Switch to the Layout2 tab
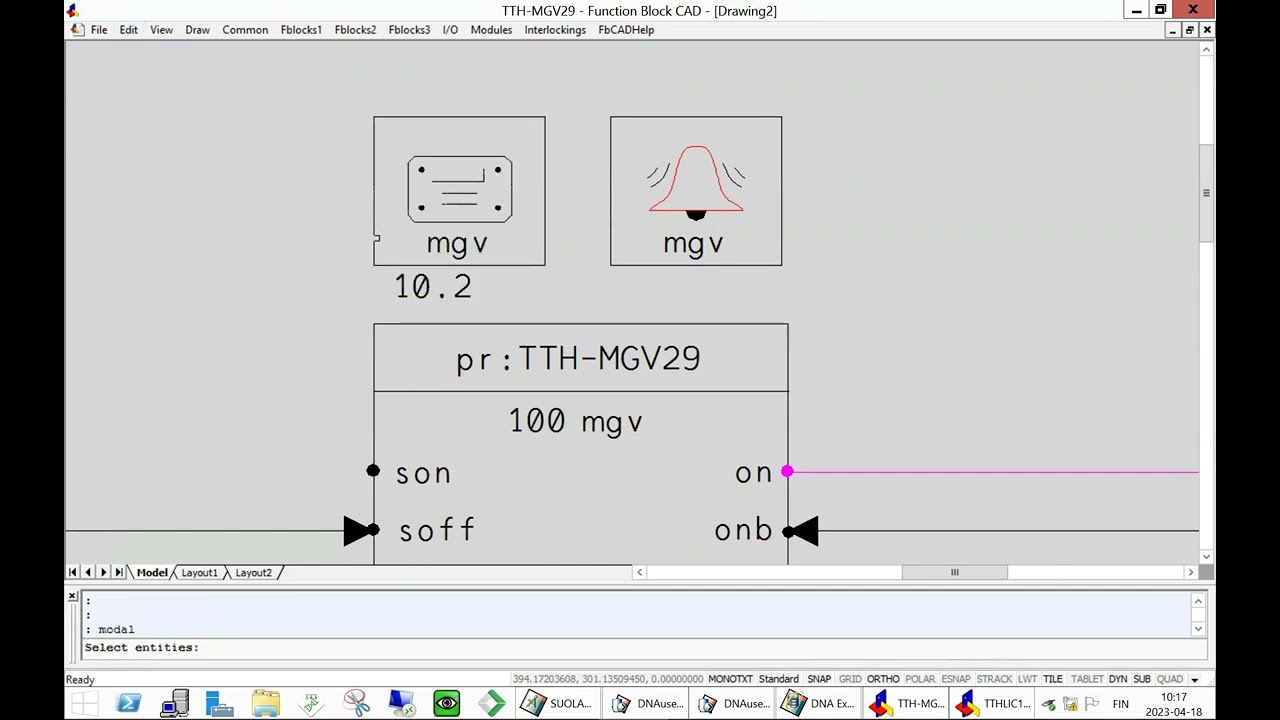Image resolution: width=1280 pixels, height=720 pixels. coord(253,573)
